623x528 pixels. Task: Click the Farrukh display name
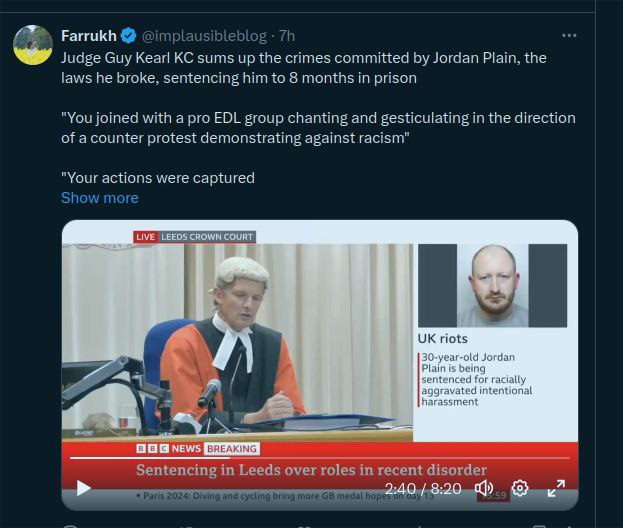[89, 36]
